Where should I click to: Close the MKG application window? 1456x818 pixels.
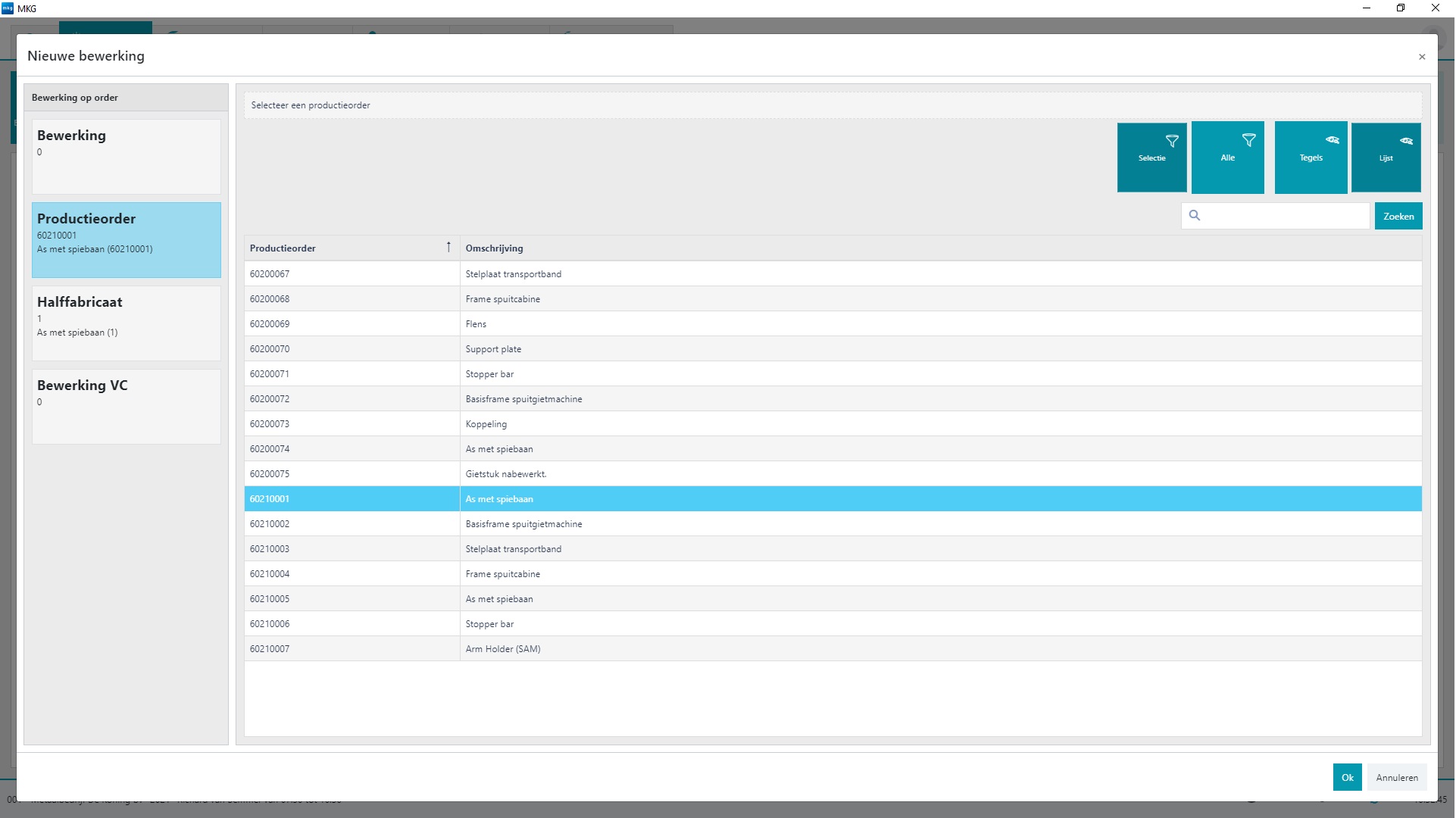pos(1435,8)
